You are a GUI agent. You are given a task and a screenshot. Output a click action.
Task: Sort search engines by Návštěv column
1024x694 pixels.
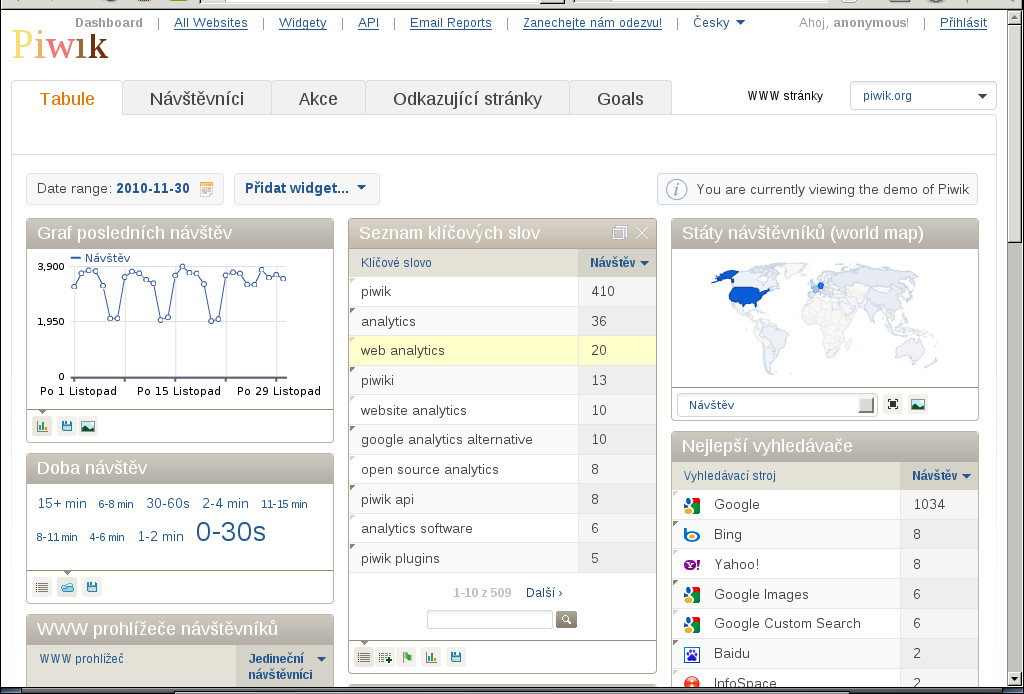pyautogui.click(x=940, y=476)
